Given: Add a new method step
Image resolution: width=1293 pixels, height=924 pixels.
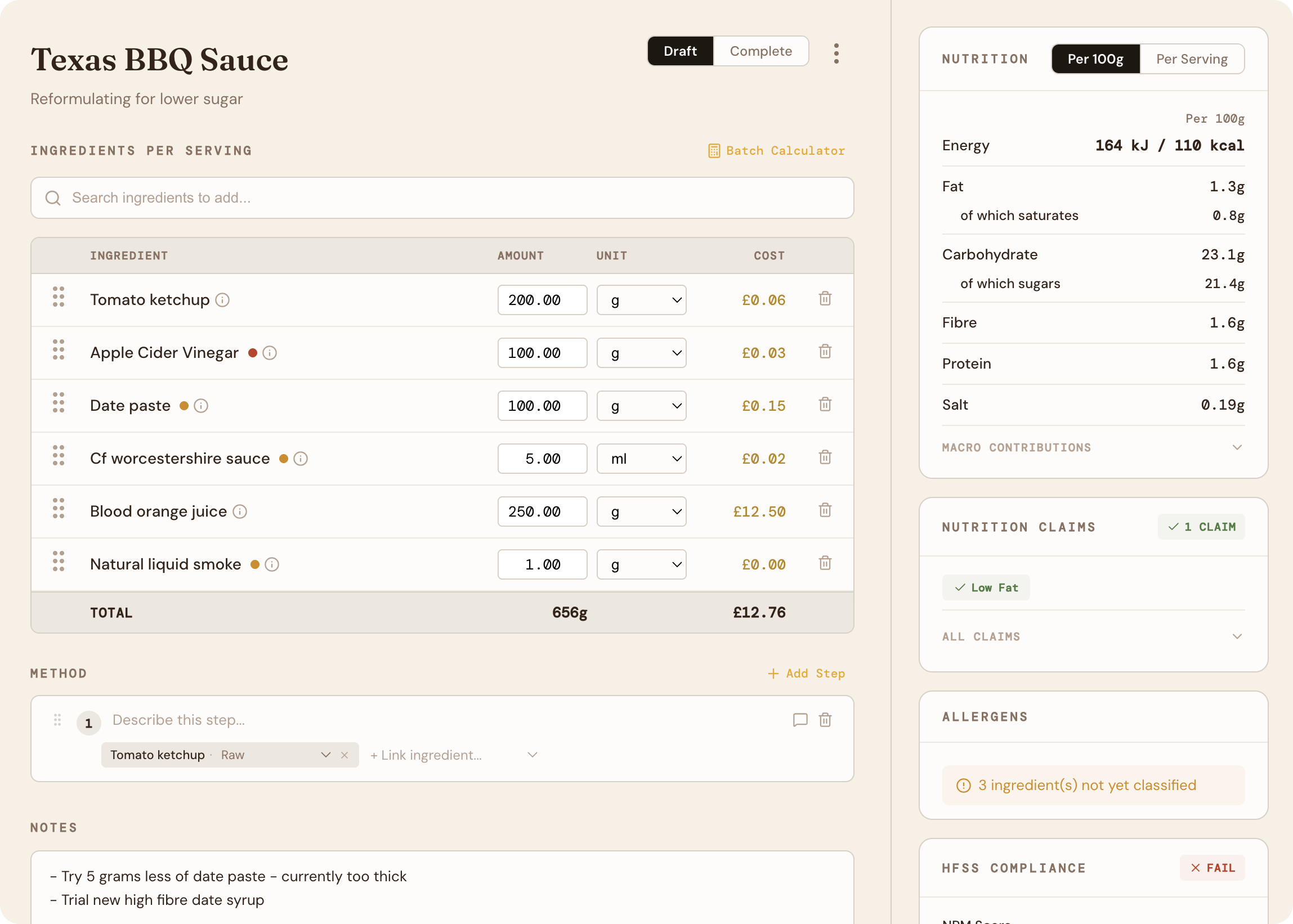Looking at the screenshot, I should pos(807,673).
